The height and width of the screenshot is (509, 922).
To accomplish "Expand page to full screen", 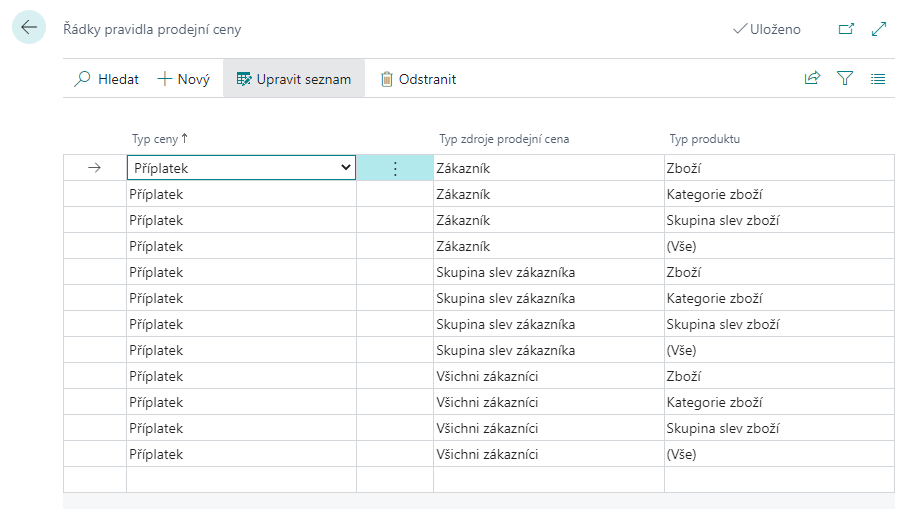I will [x=880, y=29].
